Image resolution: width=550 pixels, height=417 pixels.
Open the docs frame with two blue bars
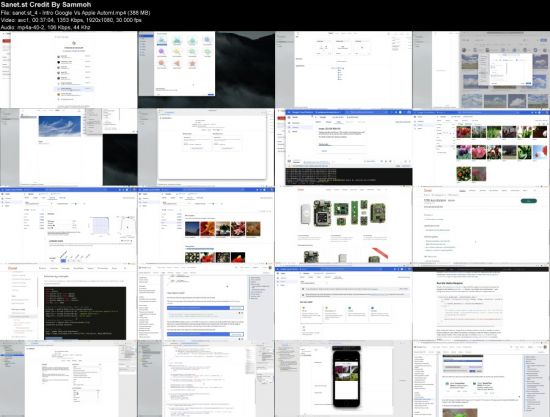206,302
